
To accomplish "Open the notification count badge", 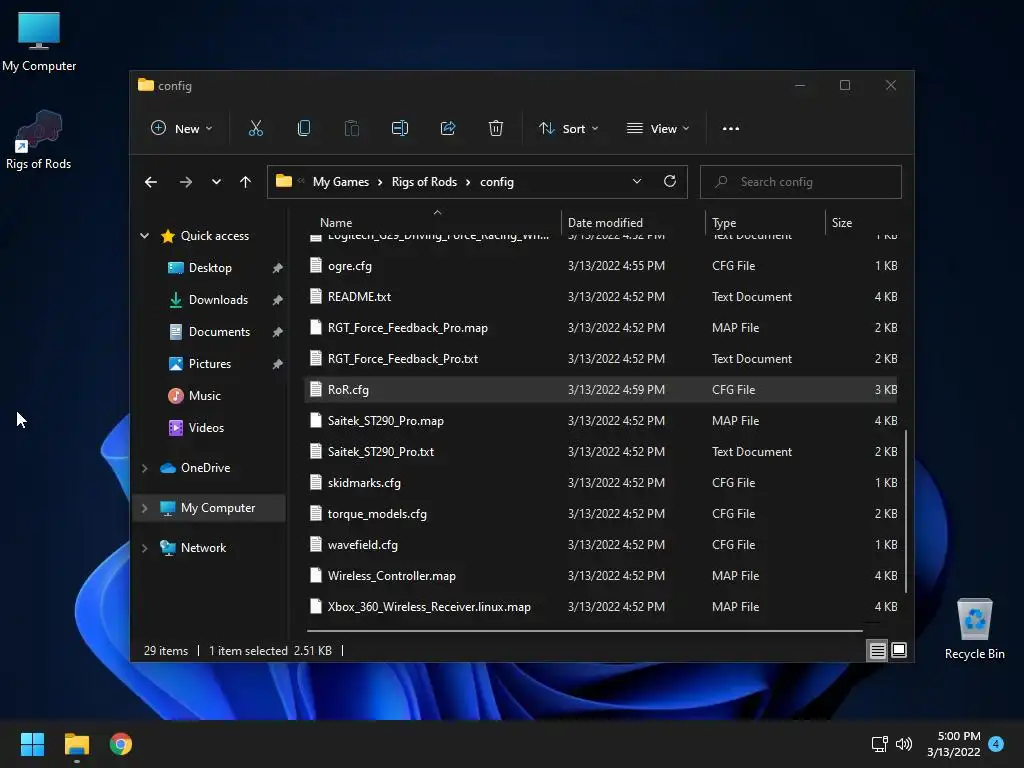I will pos(996,743).
